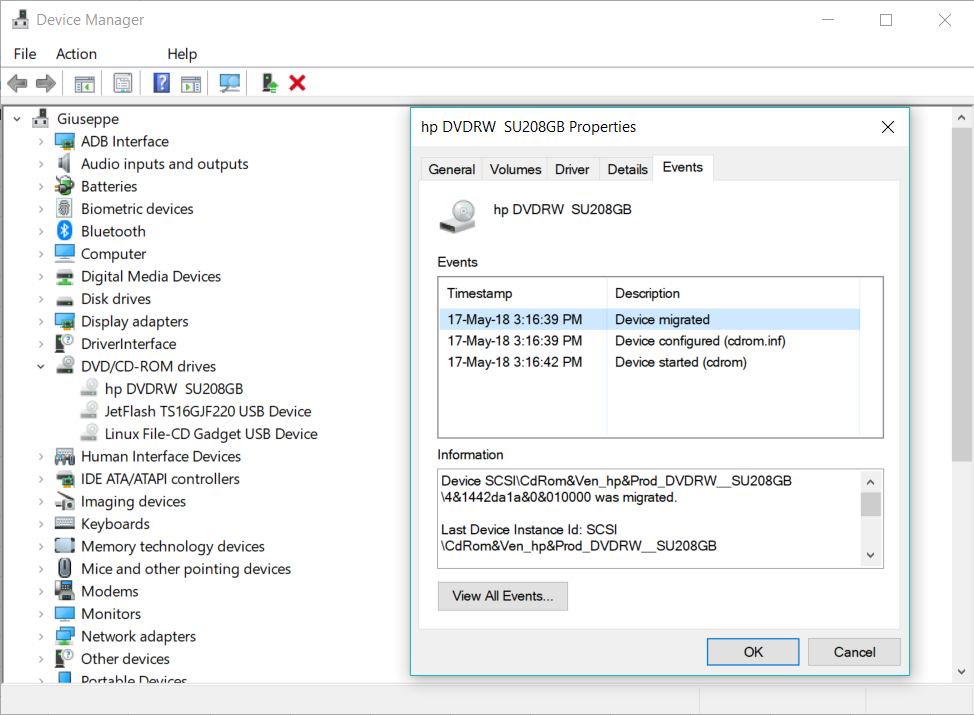Click the Help toolbar icon
Viewport: 974px width, 715px height.
(x=161, y=82)
